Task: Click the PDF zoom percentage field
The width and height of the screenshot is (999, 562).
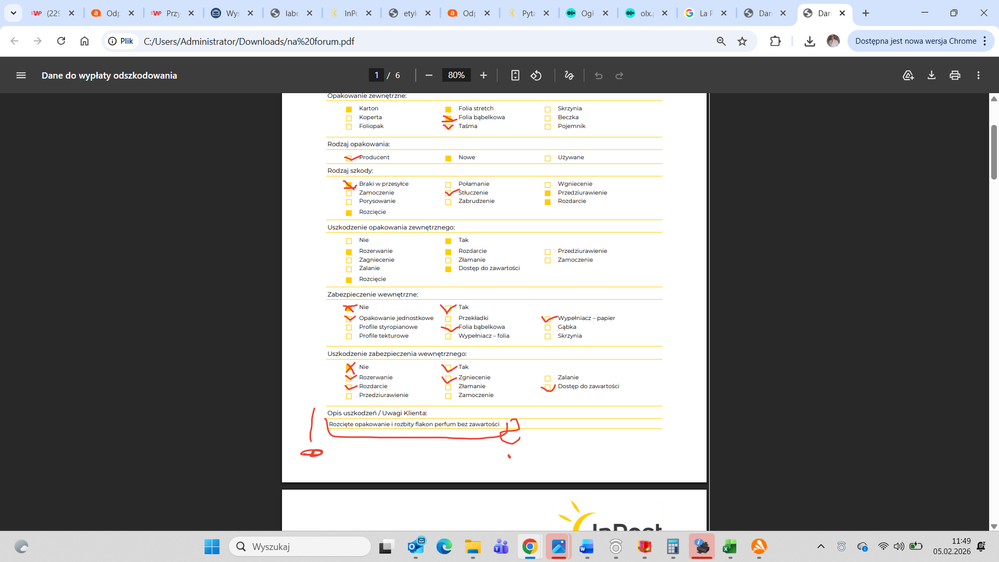Action: pyautogui.click(x=456, y=75)
